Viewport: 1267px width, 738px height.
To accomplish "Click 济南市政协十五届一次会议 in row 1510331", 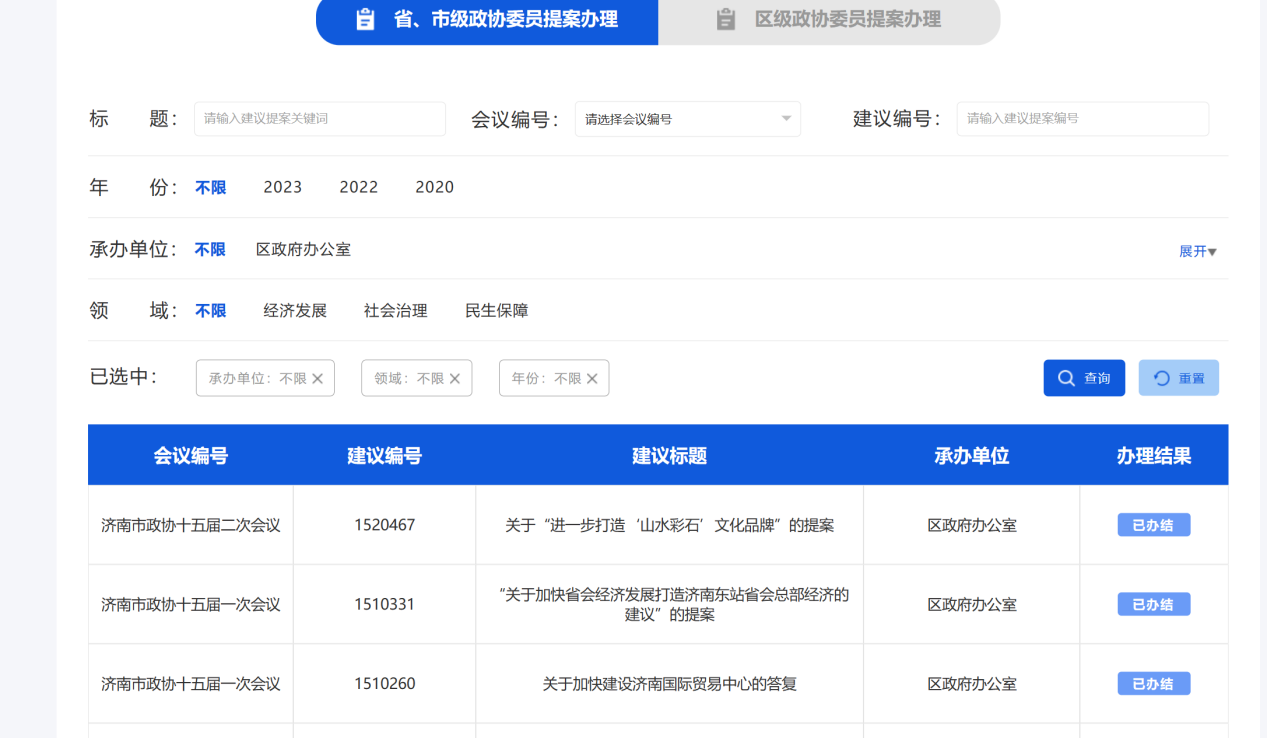I will [191, 605].
